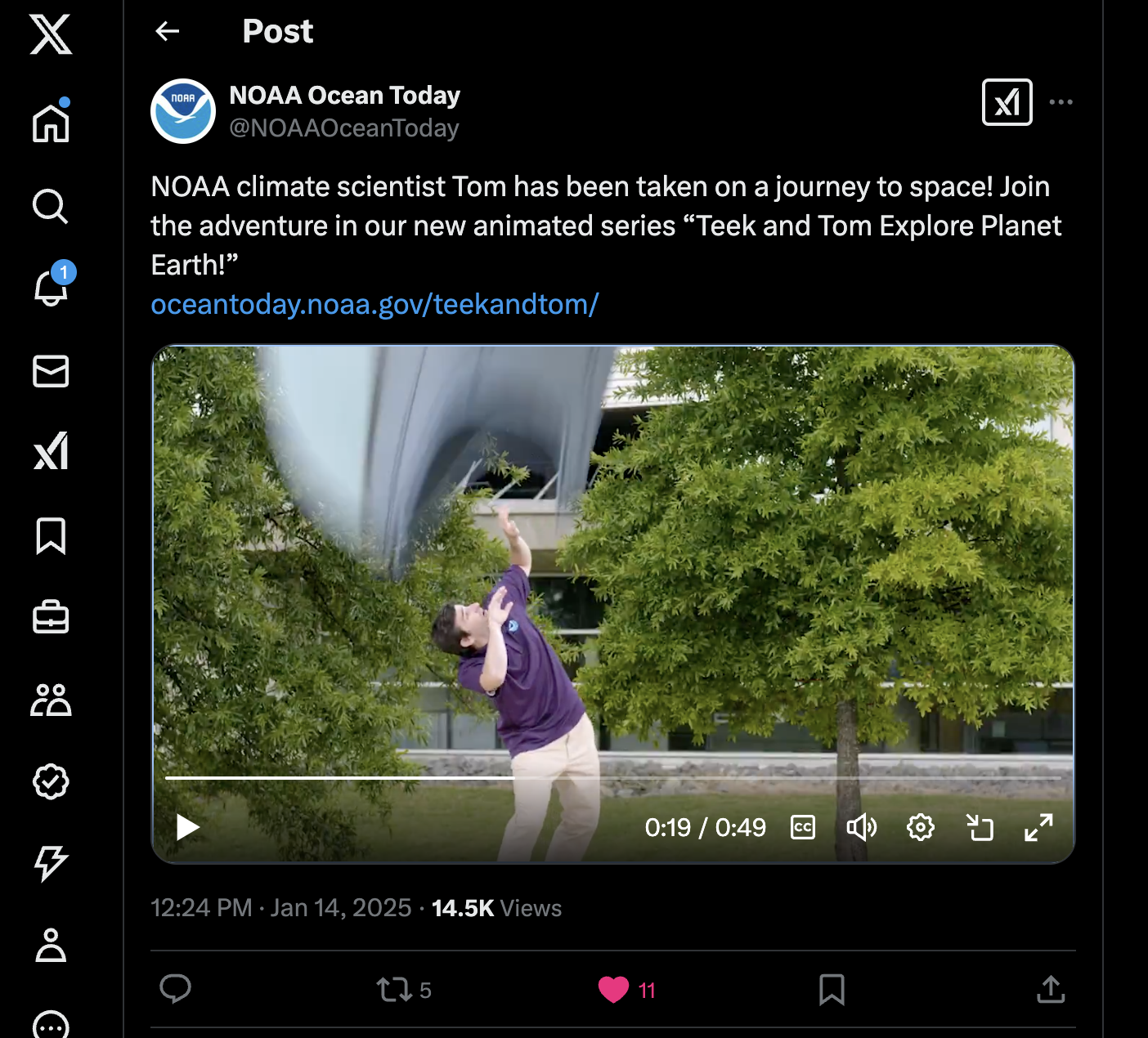Open video settings gear menu
This screenshot has height=1038, width=1148.
(921, 828)
